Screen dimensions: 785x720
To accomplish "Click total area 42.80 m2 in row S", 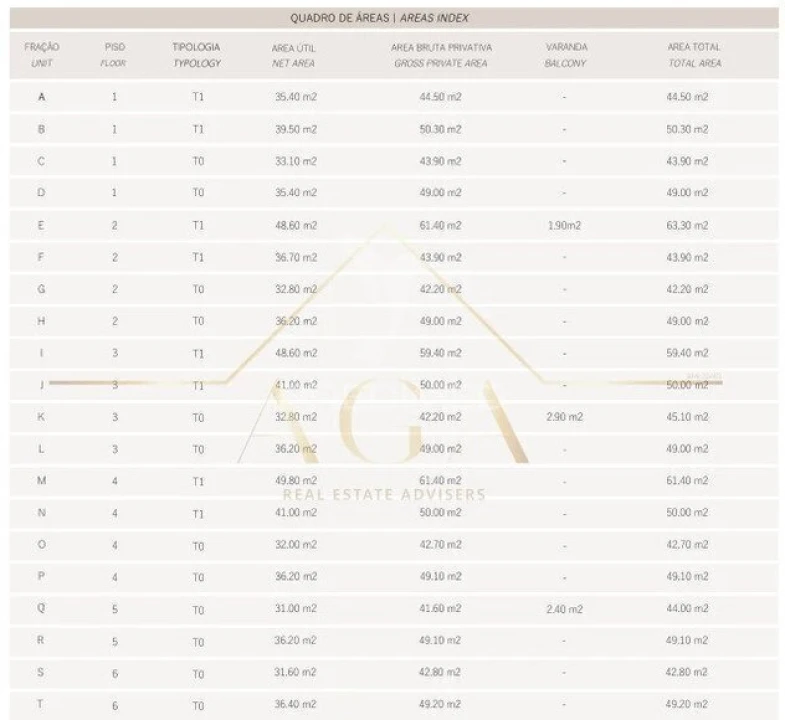I will click(x=686, y=672).
